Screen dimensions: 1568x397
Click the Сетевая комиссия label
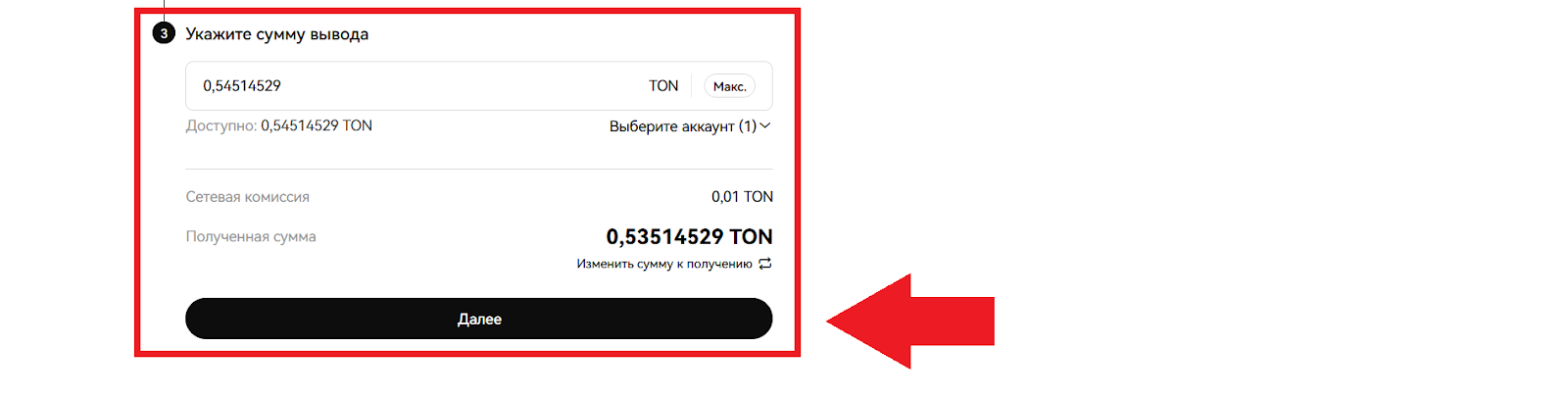pyautogui.click(x=248, y=197)
